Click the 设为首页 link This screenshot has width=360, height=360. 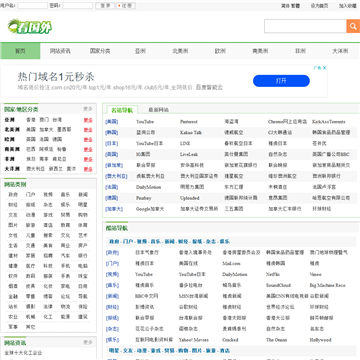coord(319,6)
